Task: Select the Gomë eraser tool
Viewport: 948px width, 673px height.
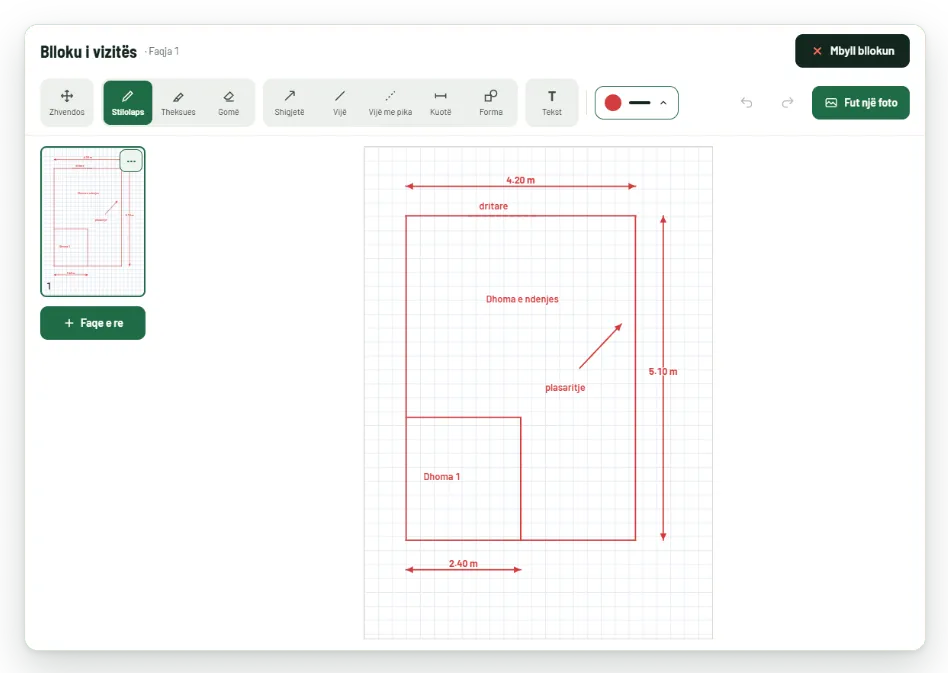Action: 229,103
